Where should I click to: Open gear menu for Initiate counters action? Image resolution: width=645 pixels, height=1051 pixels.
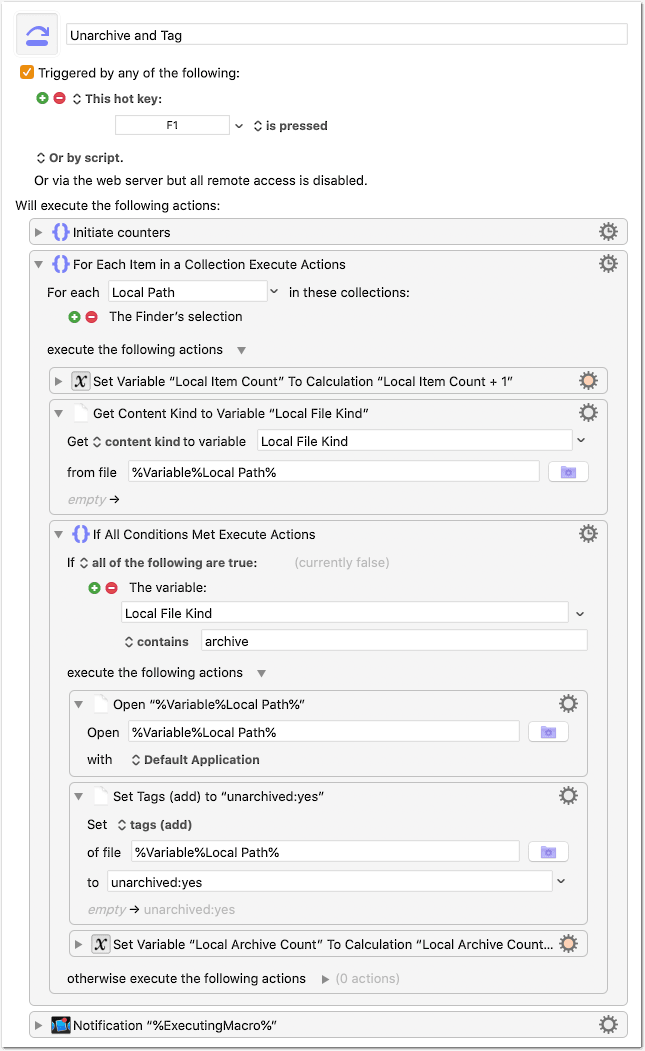(x=608, y=232)
